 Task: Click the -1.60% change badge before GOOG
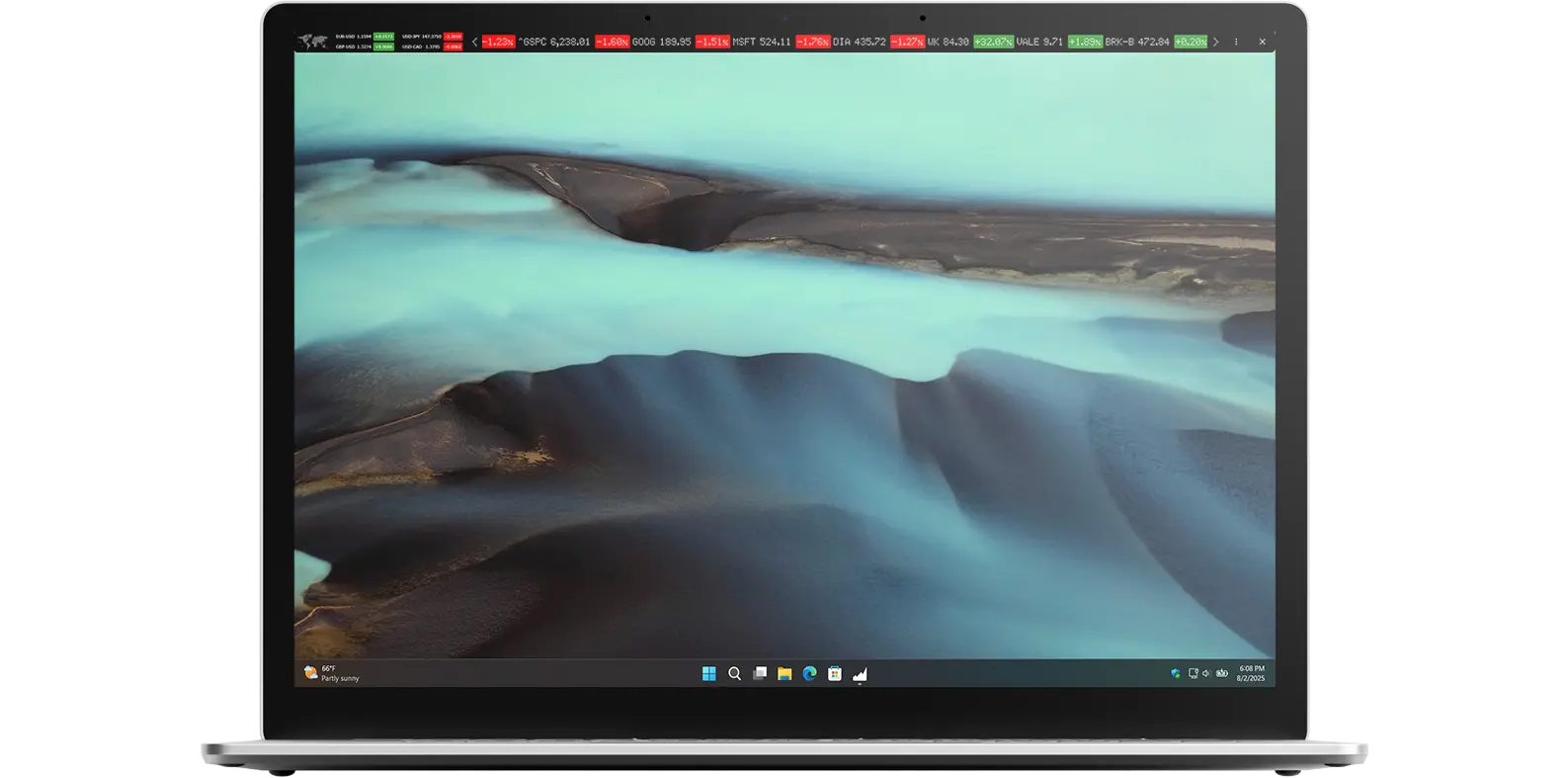pyautogui.click(x=612, y=42)
